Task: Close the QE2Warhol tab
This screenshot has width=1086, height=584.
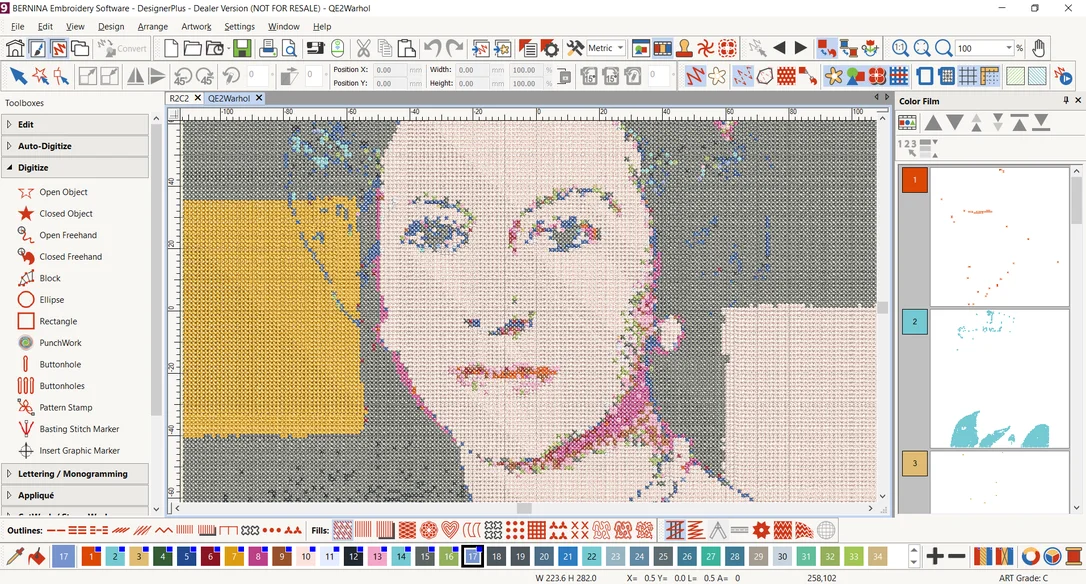Action: [259, 98]
